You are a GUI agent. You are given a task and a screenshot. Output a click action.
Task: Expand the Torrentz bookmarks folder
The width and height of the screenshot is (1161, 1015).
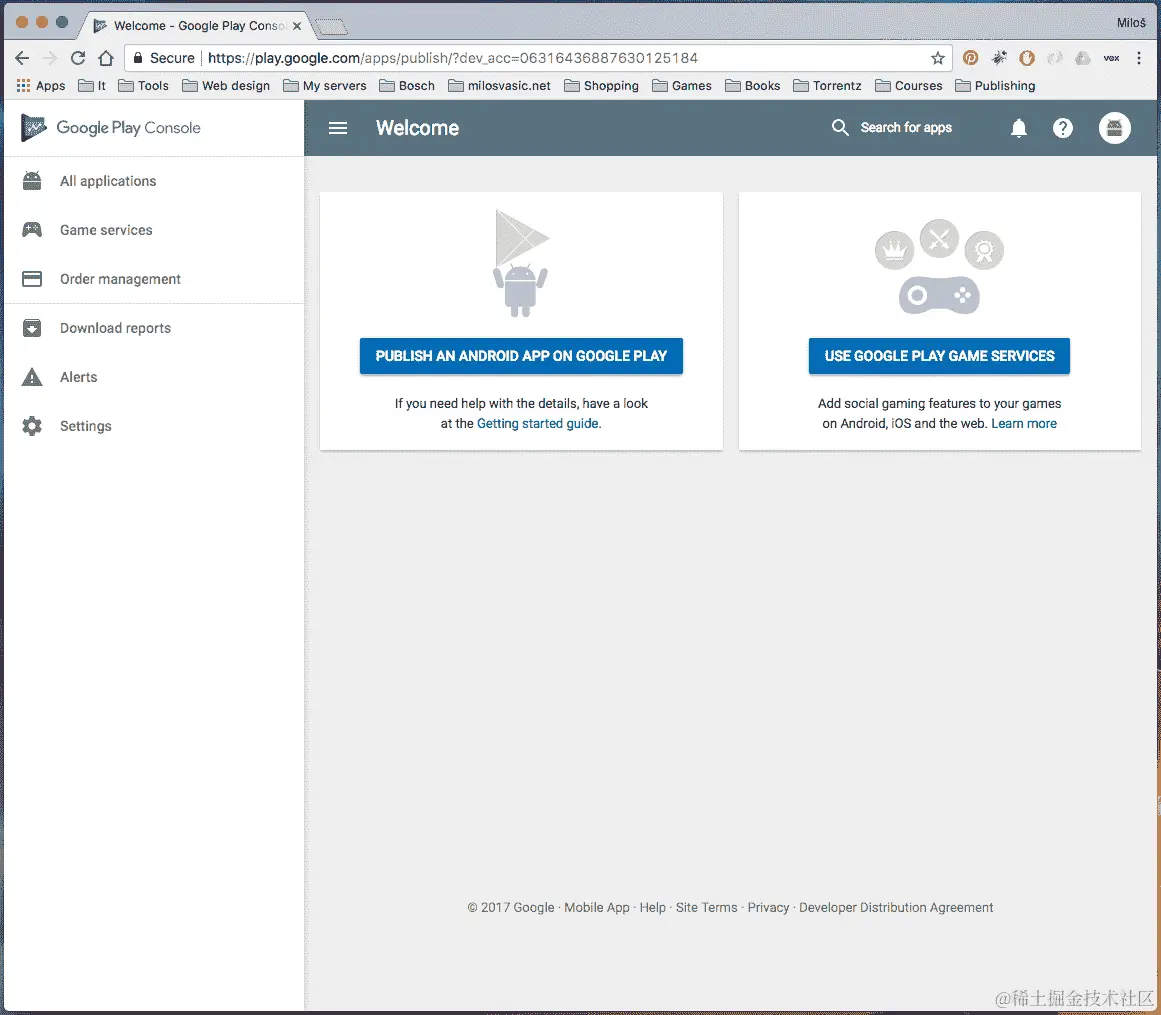pyautogui.click(x=827, y=86)
